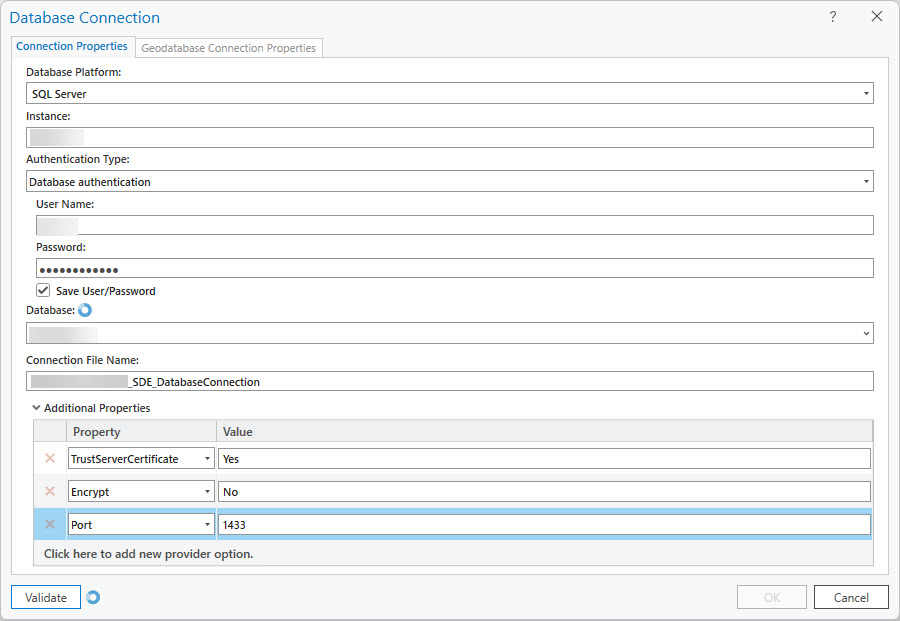Open the Port property dropdown
The height and width of the screenshot is (621, 900).
(207, 525)
